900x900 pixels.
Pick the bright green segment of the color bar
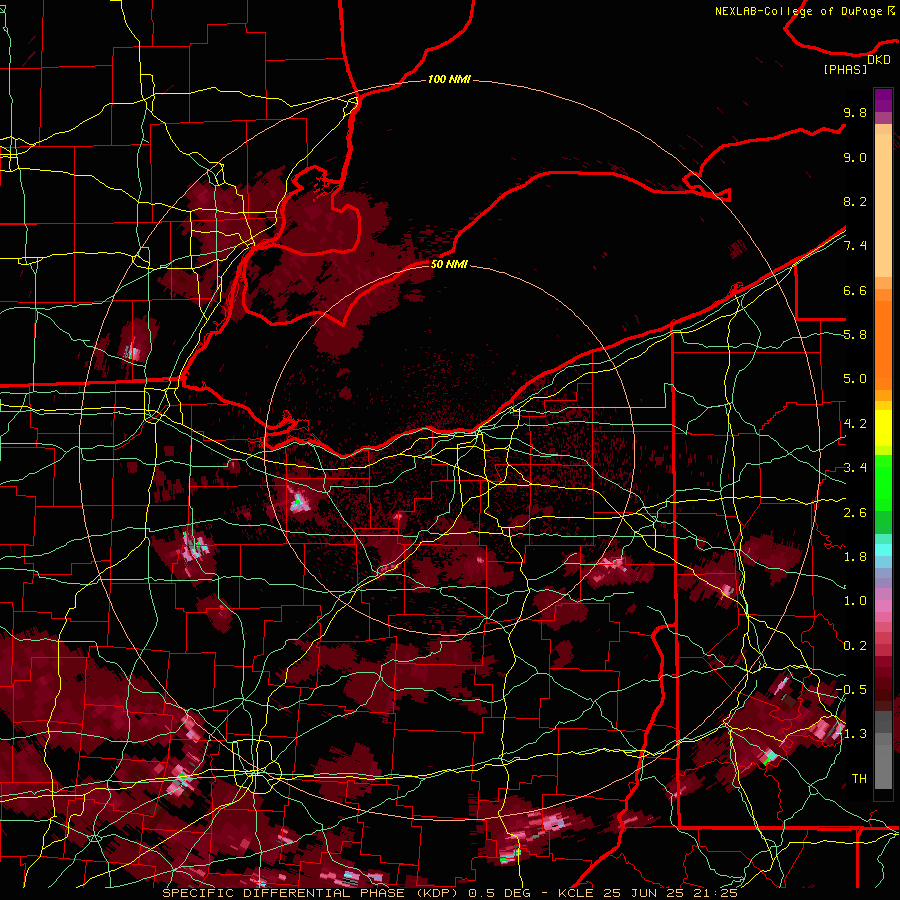[x=883, y=485]
